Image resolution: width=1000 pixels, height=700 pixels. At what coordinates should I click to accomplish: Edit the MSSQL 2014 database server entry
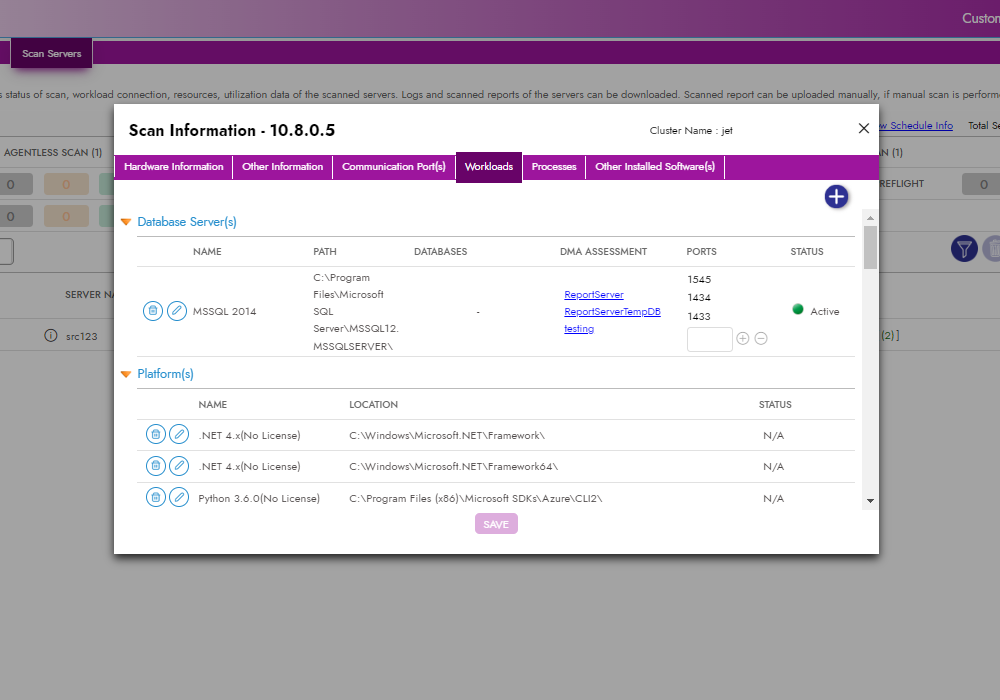[x=177, y=311]
